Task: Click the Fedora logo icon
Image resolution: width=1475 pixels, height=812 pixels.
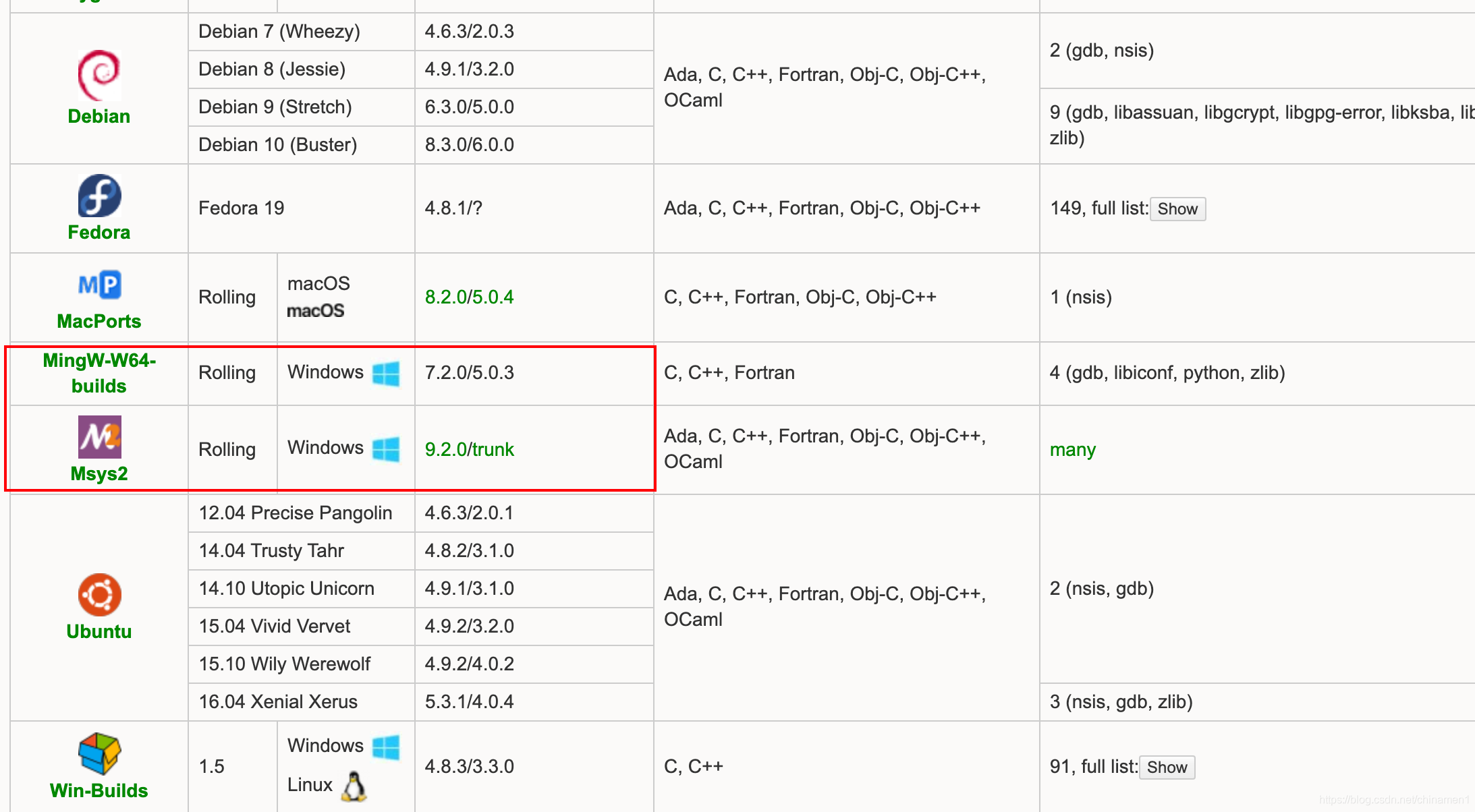Action: pyautogui.click(x=99, y=196)
